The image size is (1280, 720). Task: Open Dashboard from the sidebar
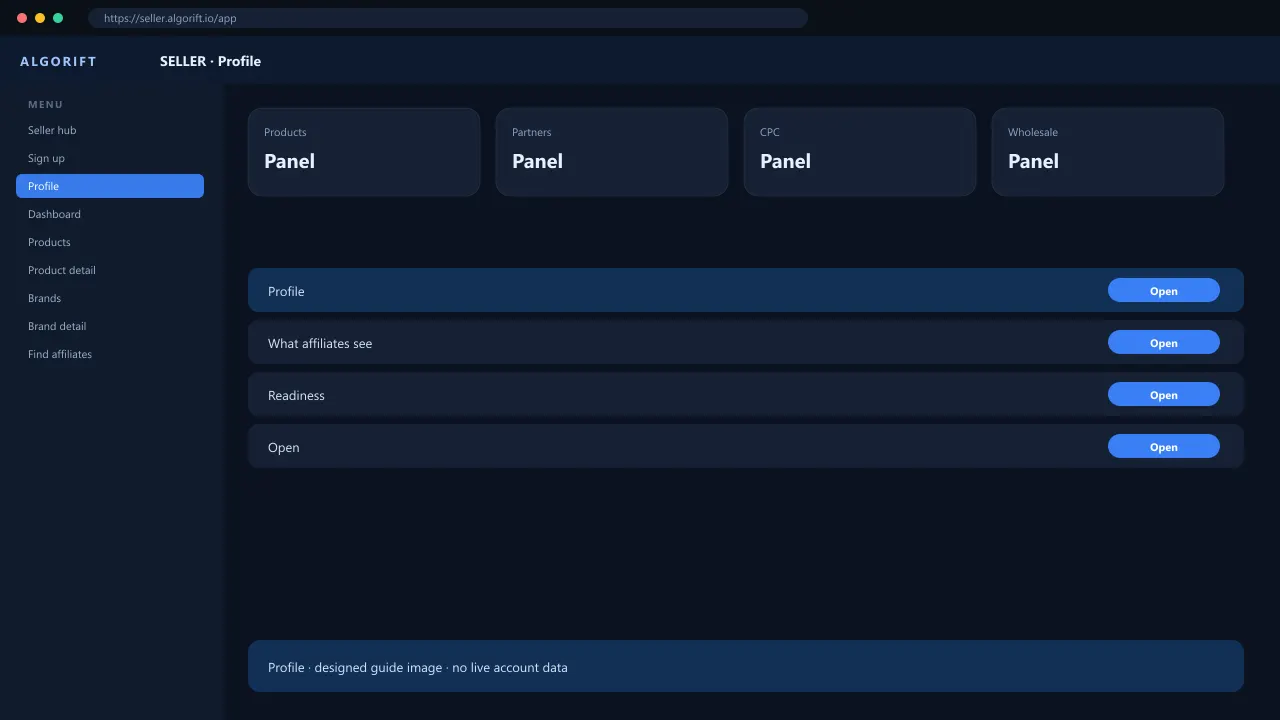coord(110,214)
